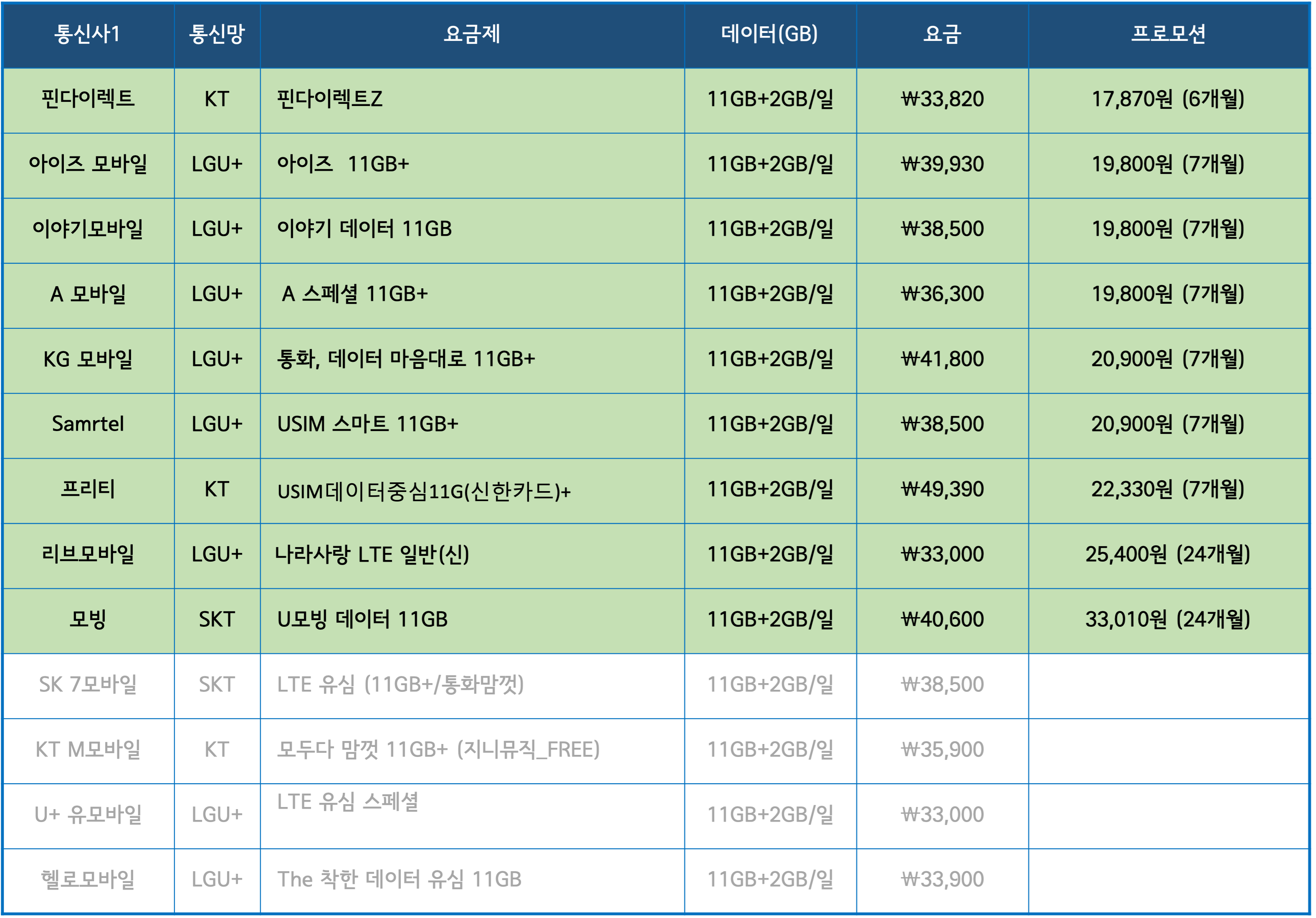
Task: Click 11GB+2GB/일 data in 핀다이렉트 row
Action: pos(770,100)
